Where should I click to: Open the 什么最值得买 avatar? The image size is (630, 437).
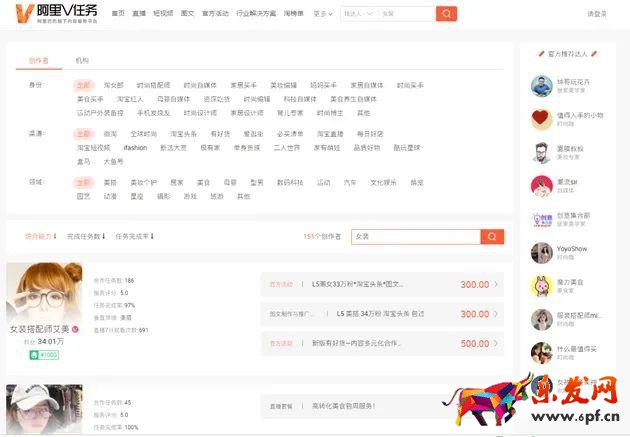tap(542, 353)
